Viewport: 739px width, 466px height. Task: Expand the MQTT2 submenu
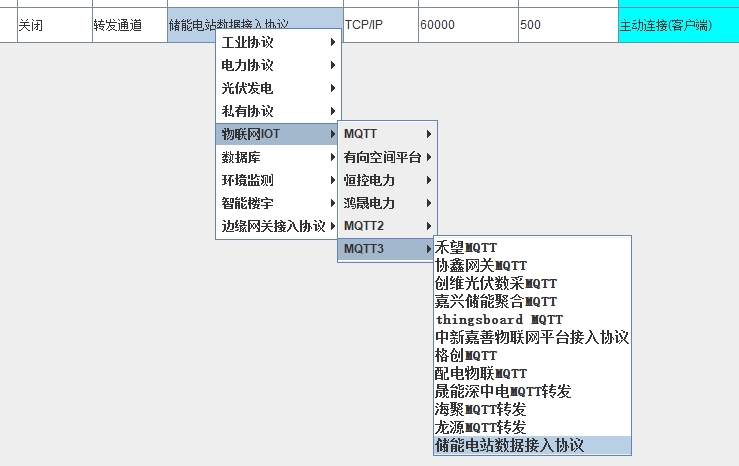click(387, 226)
